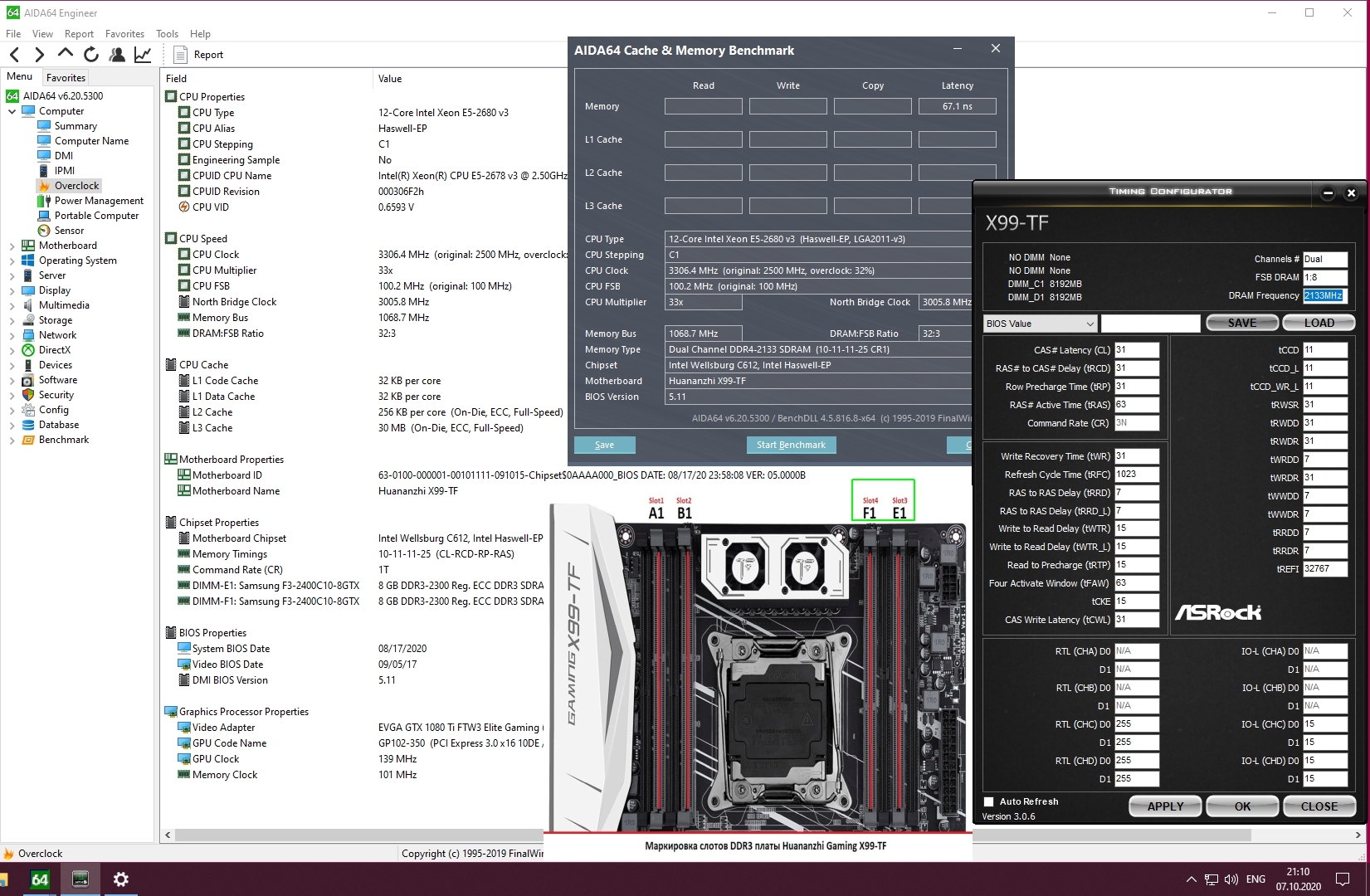Select the Benchmark icon in tree
The width and height of the screenshot is (1370, 896).
click(x=28, y=440)
